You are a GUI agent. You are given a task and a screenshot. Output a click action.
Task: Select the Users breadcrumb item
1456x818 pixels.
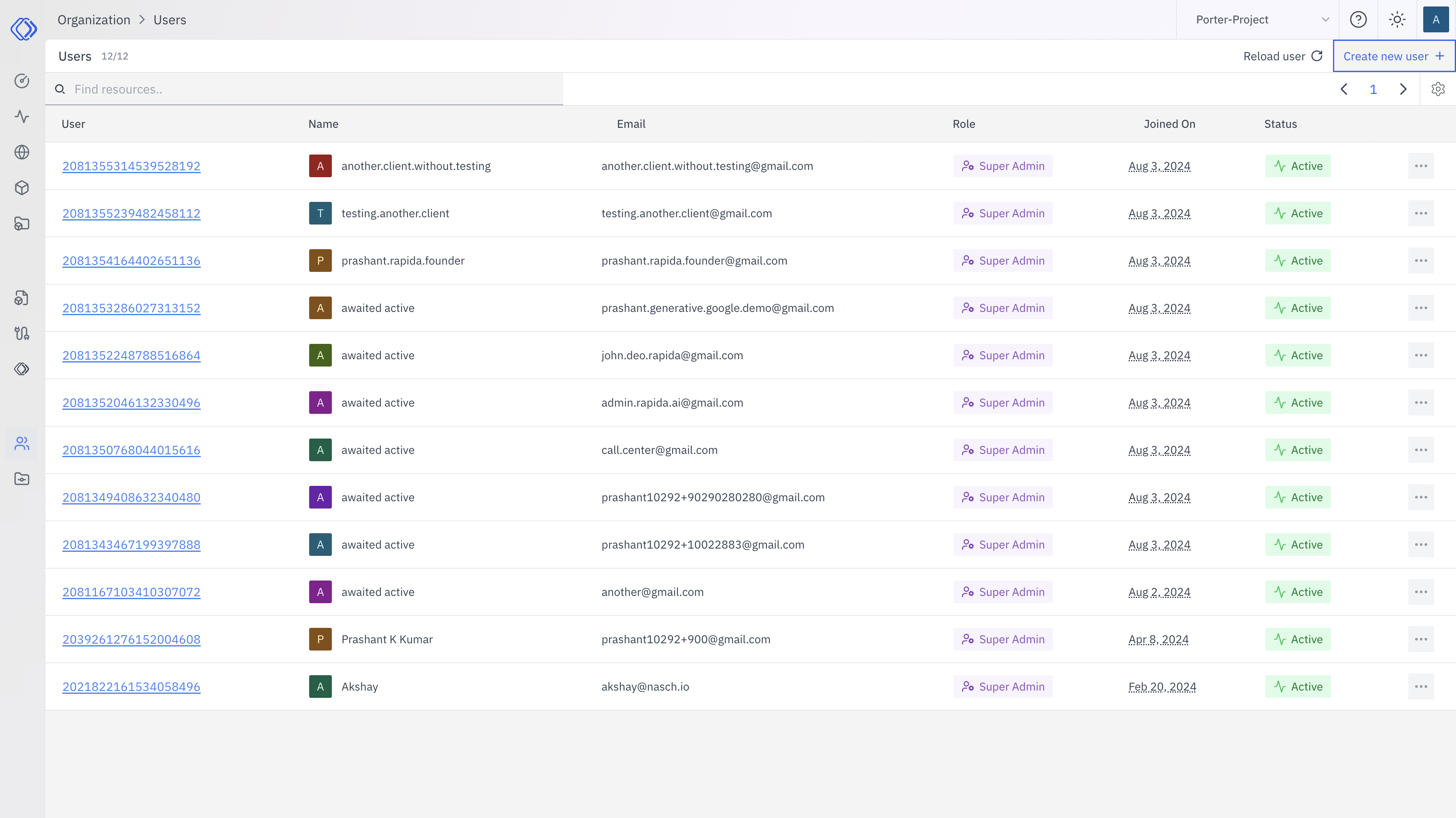click(x=169, y=19)
